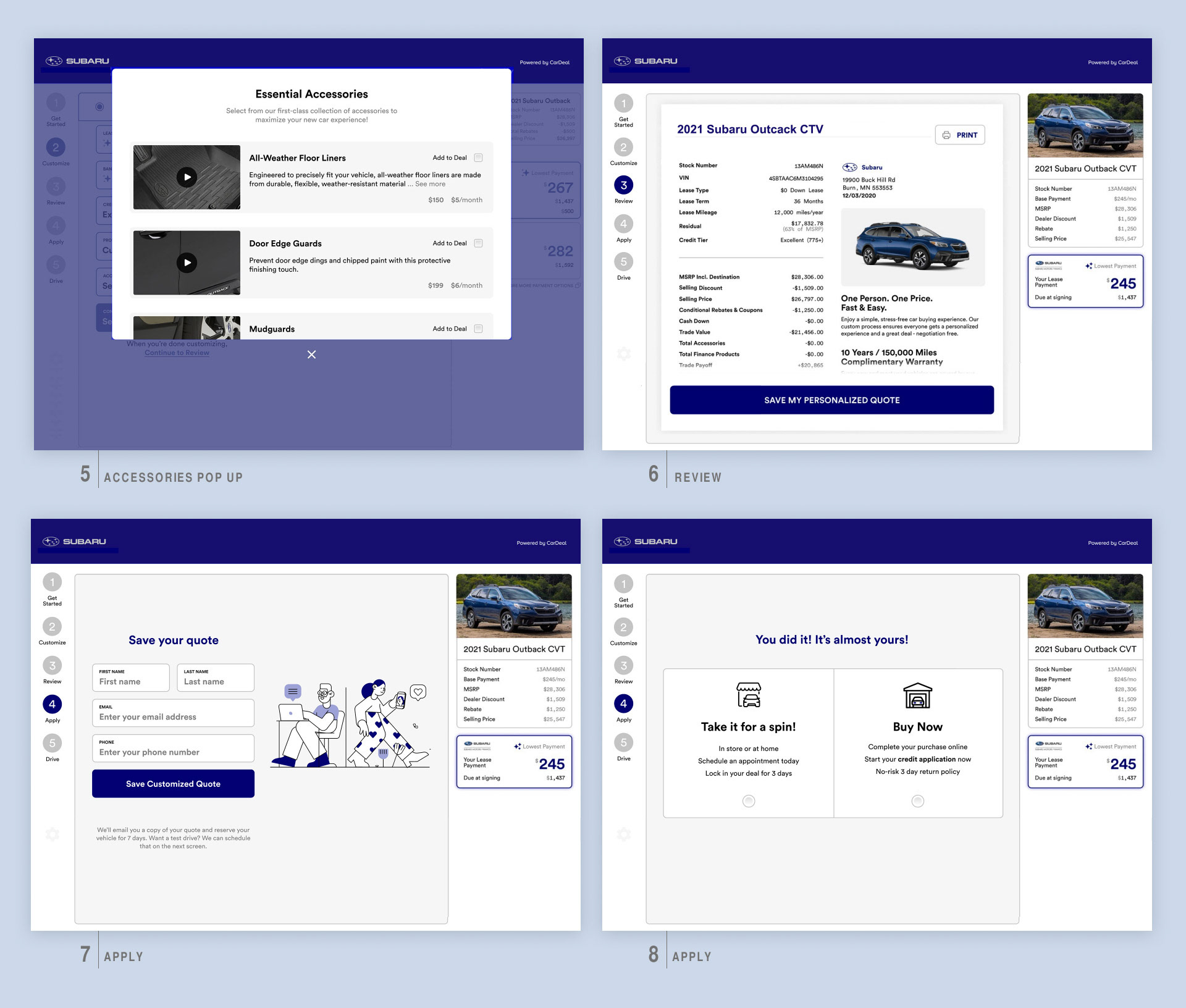Viewport: 1186px width, 1008px height.
Task: Focus the First name field
Action: click(x=131, y=678)
